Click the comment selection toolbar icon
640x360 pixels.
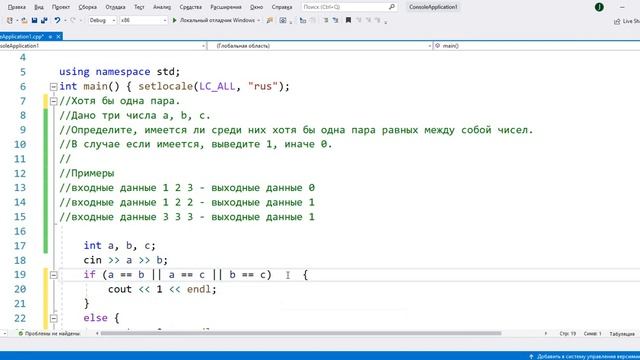pyautogui.click(x=326, y=20)
